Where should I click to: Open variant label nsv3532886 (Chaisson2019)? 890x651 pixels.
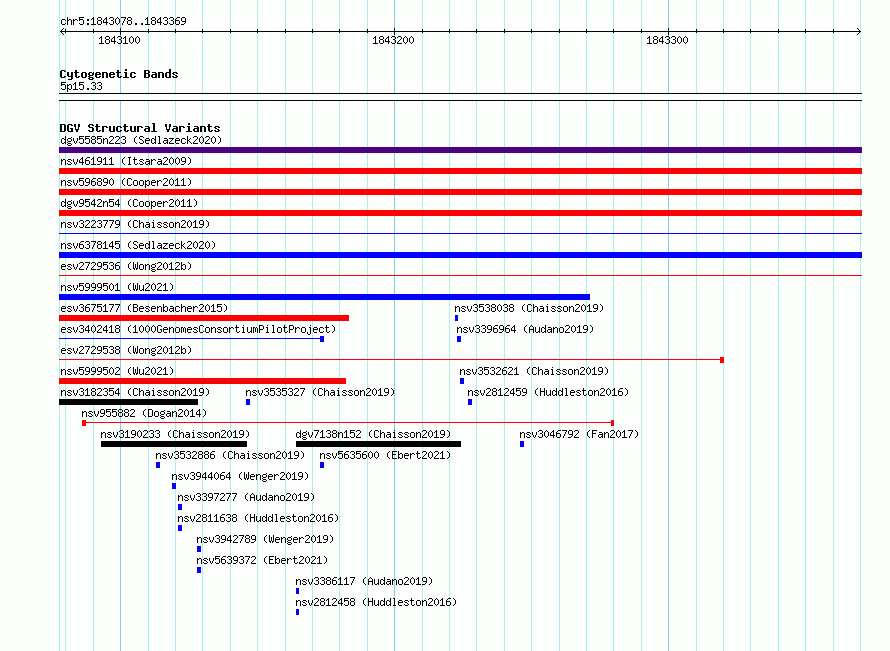pos(230,455)
